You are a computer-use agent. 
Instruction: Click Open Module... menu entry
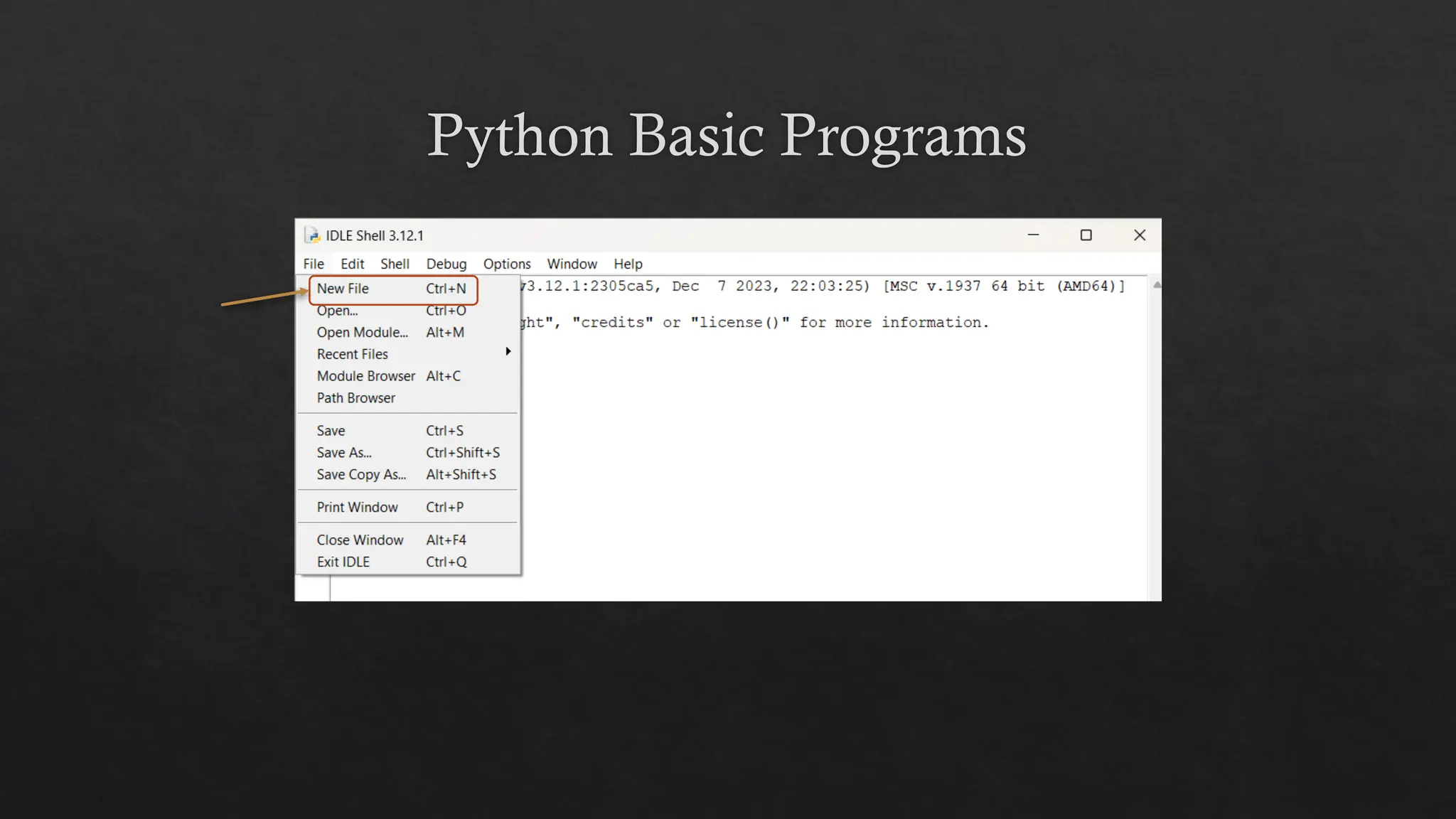pos(363,333)
